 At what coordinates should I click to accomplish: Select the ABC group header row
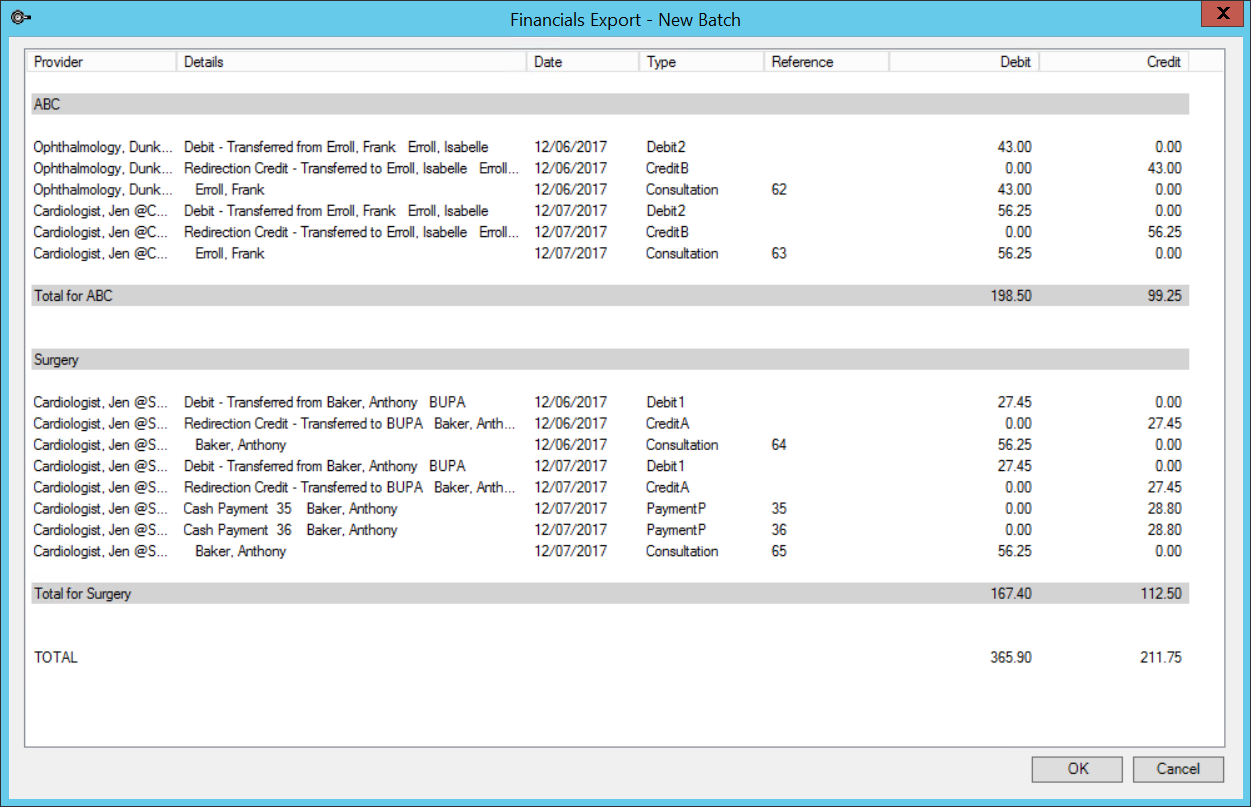click(x=608, y=104)
